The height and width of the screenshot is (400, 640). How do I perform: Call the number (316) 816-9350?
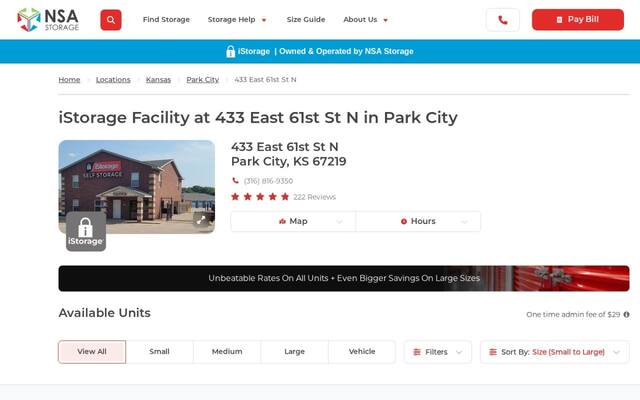click(268, 181)
